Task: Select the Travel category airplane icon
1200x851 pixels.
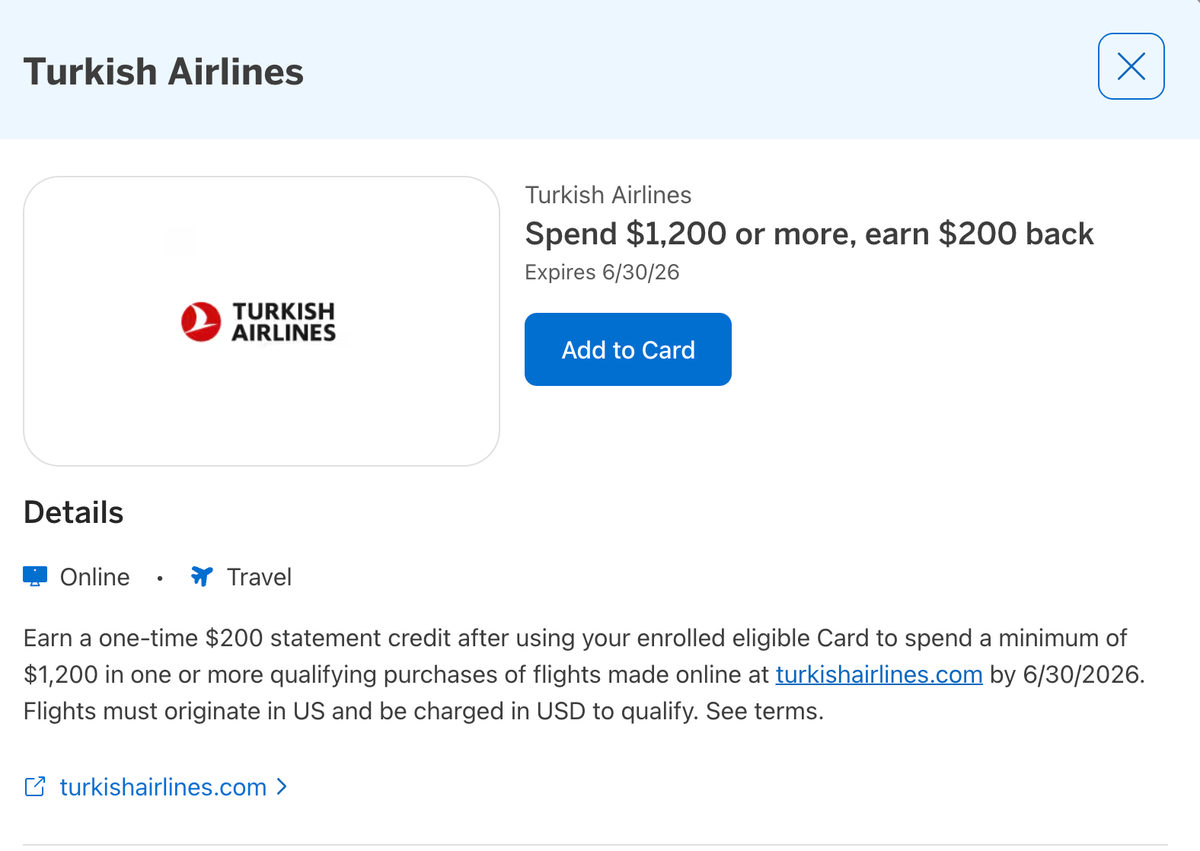Action: tap(200, 576)
